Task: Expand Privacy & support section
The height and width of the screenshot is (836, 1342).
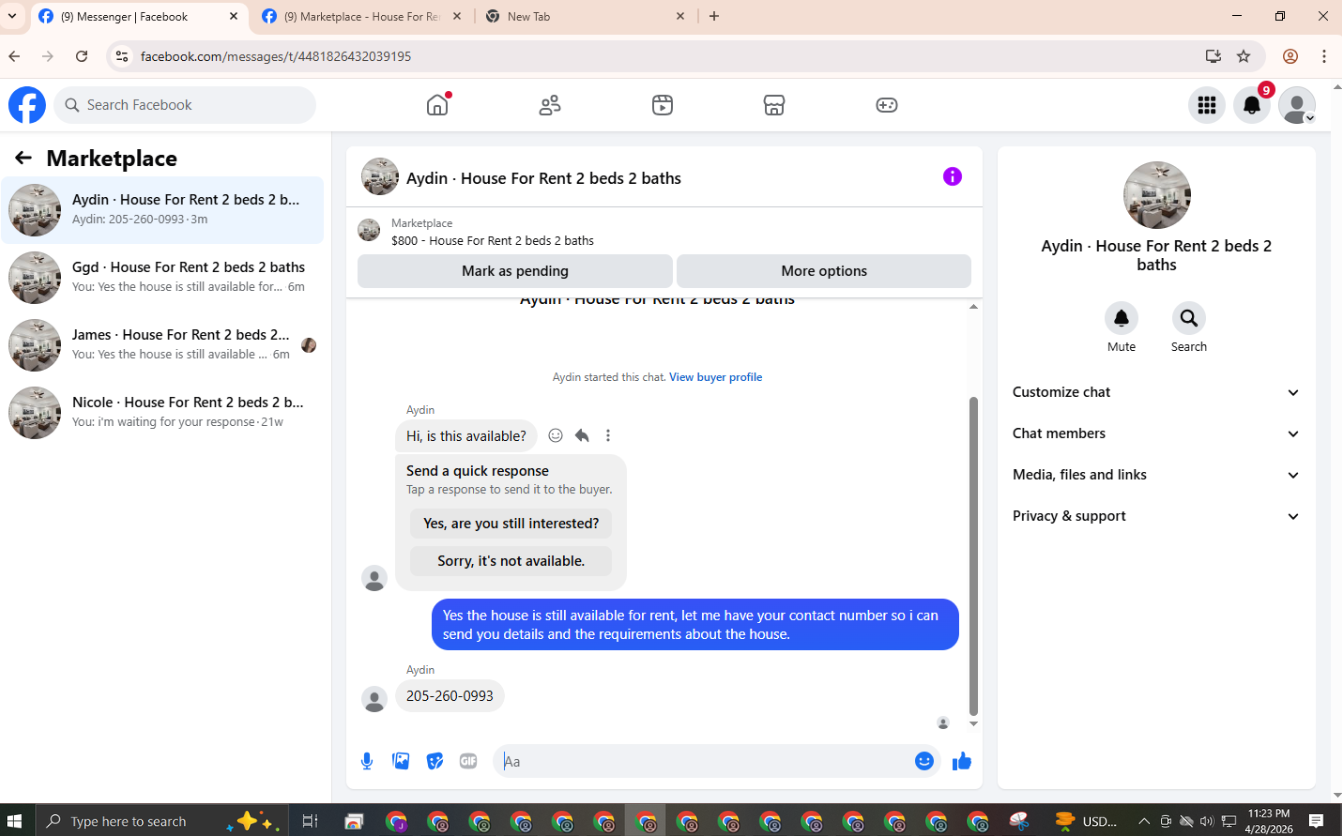Action: click(1156, 516)
